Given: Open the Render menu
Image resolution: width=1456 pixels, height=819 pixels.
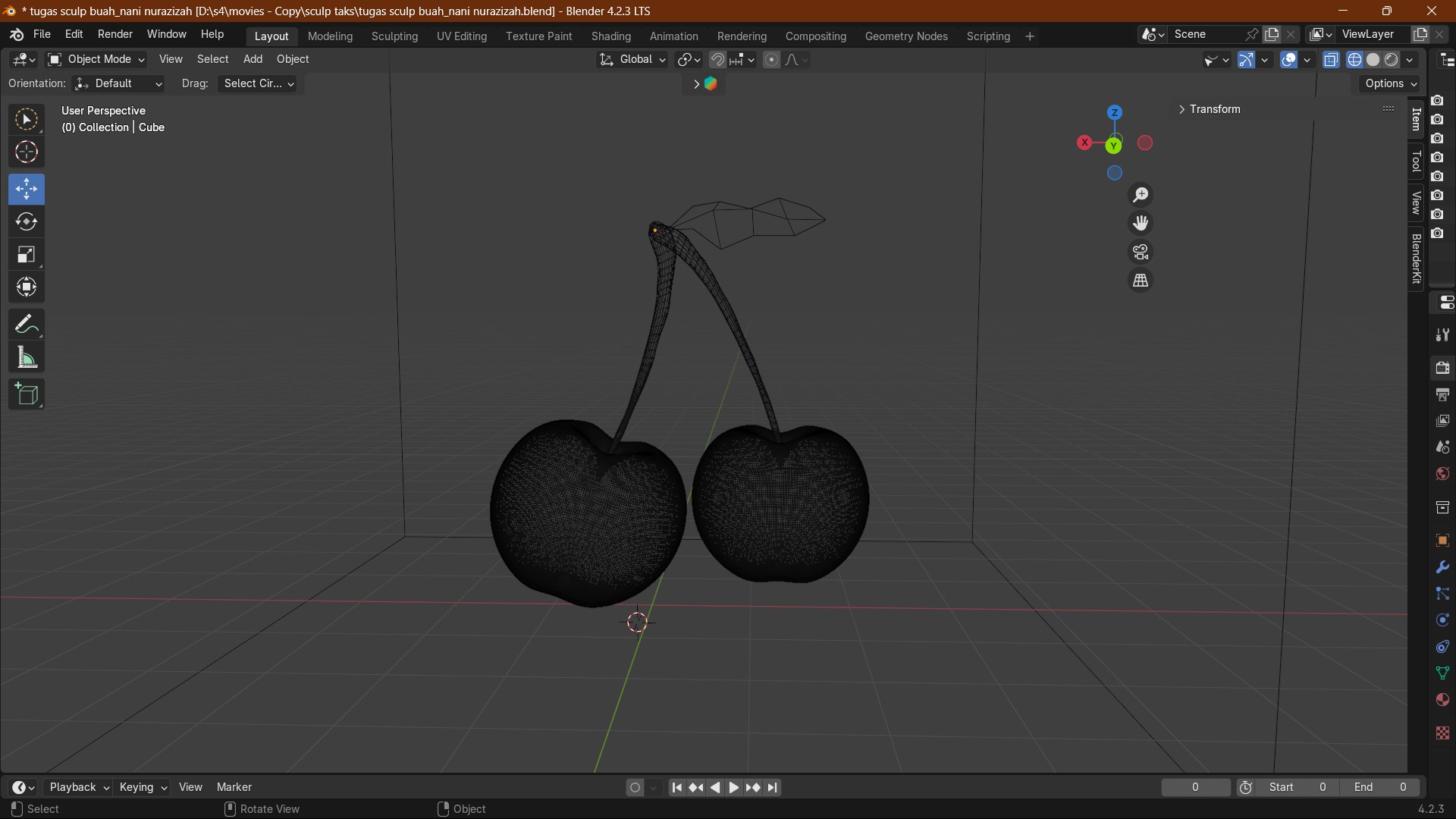Looking at the screenshot, I should 115,34.
